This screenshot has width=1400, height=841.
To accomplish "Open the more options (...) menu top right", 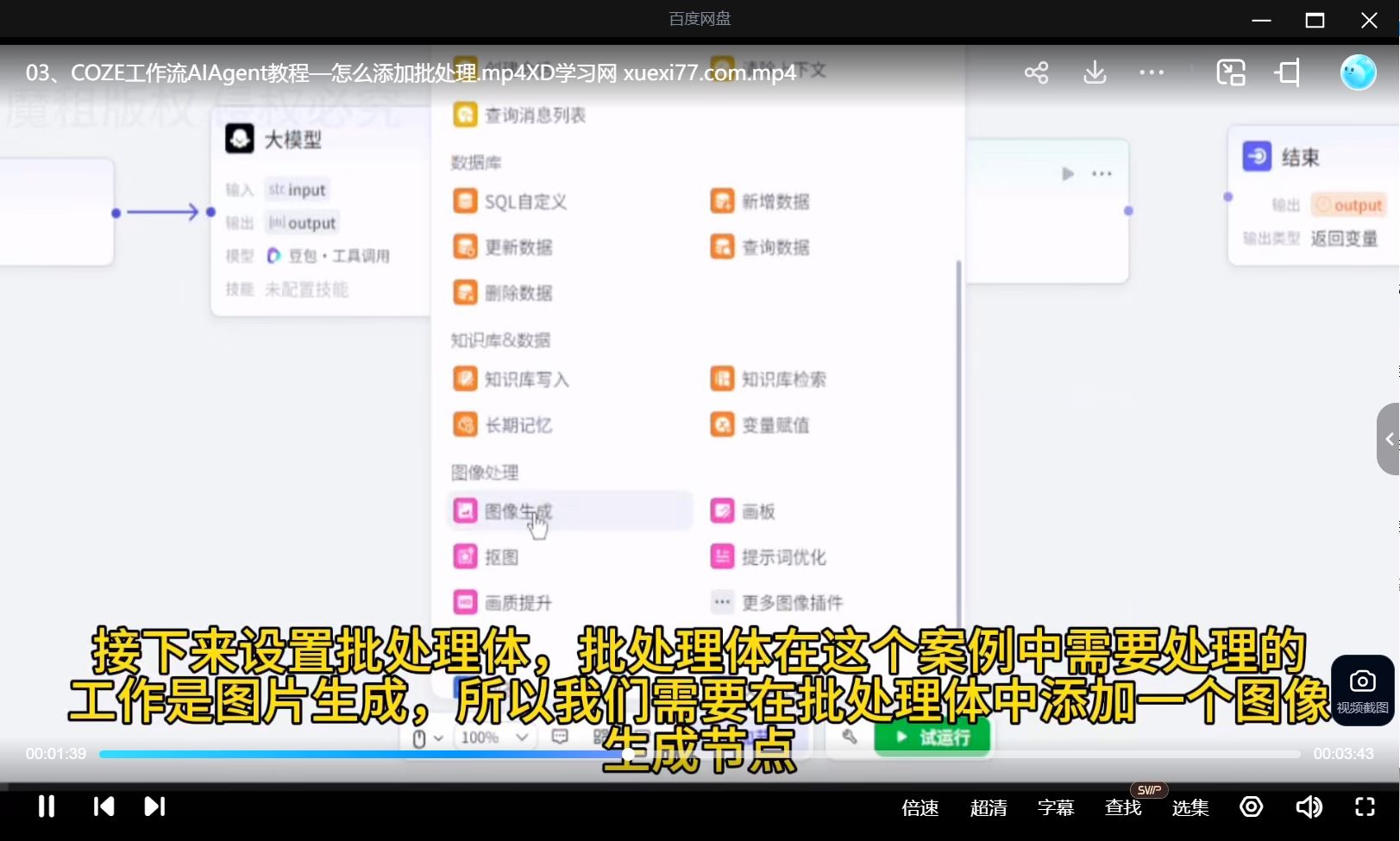I will [1151, 72].
